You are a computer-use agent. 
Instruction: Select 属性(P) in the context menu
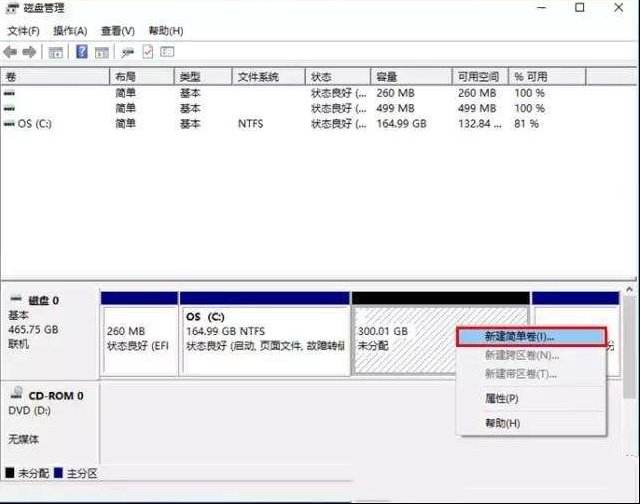(x=531, y=398)
